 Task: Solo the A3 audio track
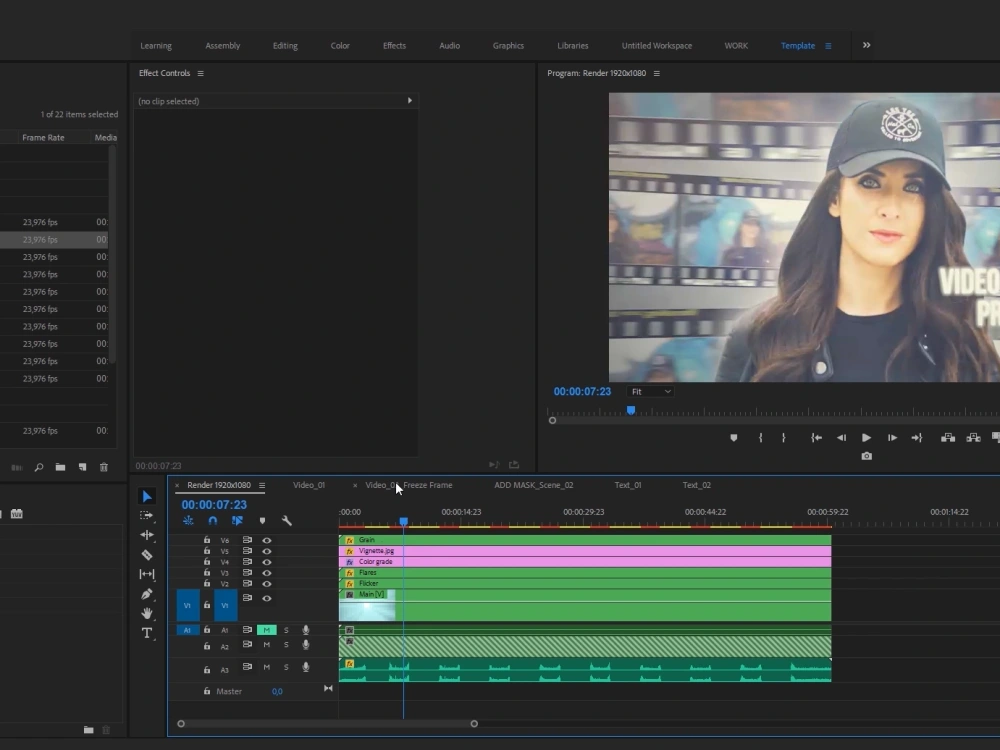pyautogui.click(x=286, y=667)
